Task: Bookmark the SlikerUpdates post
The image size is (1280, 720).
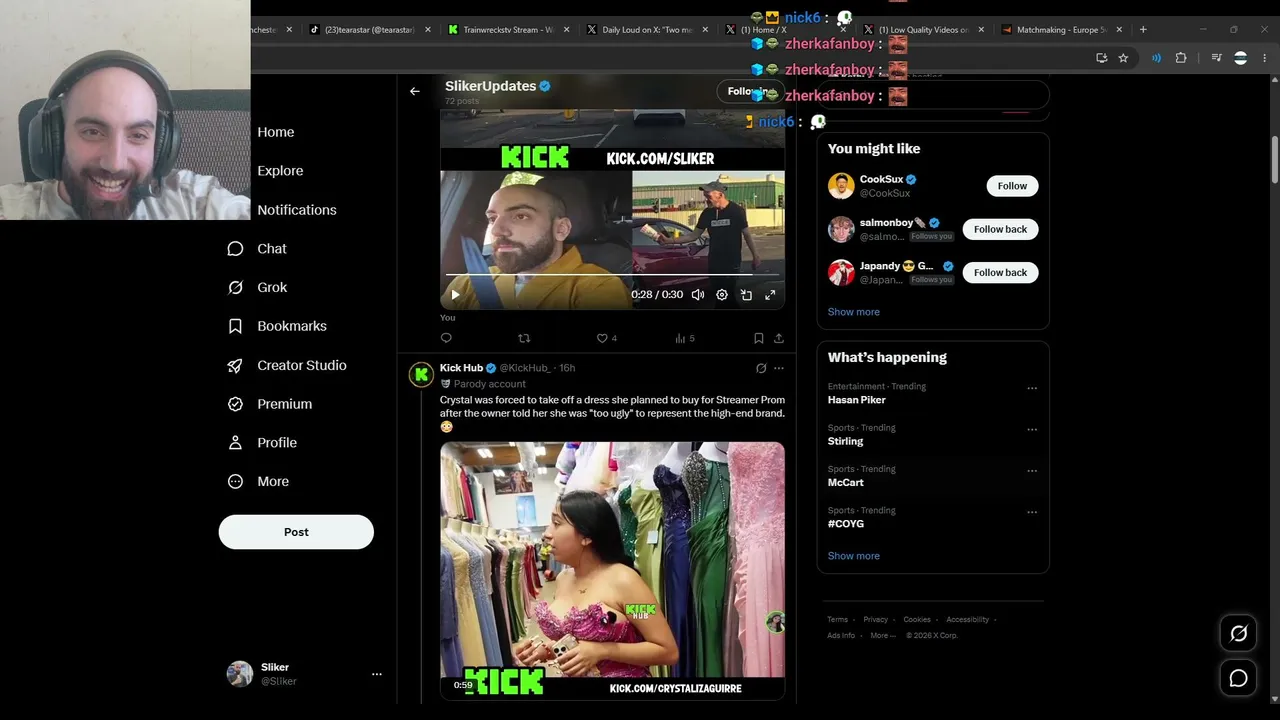Action: 759,338
